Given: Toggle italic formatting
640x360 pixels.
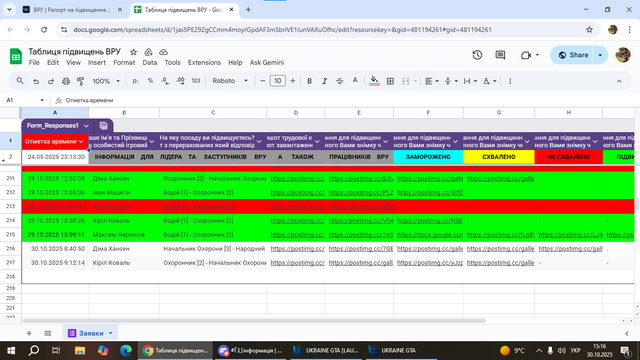Looking at the screenshot, I should click(324, 81).
